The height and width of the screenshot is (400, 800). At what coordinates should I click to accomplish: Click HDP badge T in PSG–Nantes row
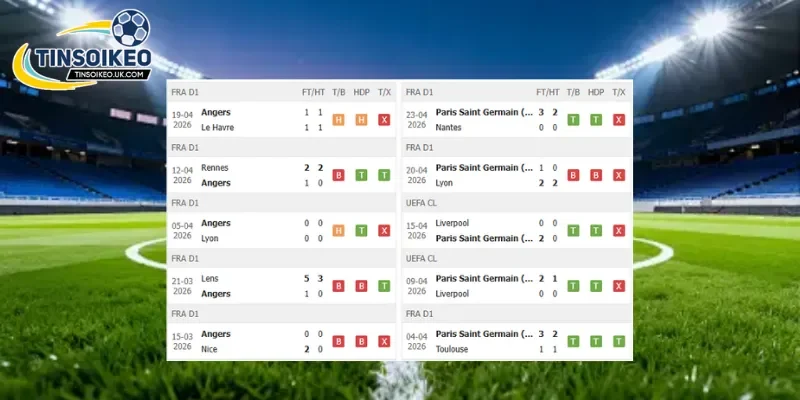point(596,120)
